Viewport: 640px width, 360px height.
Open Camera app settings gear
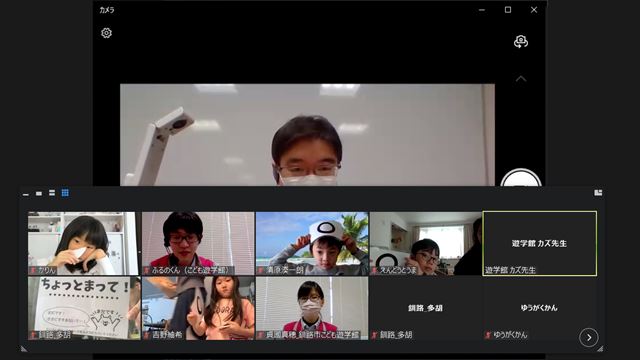(x=107, y=33)
